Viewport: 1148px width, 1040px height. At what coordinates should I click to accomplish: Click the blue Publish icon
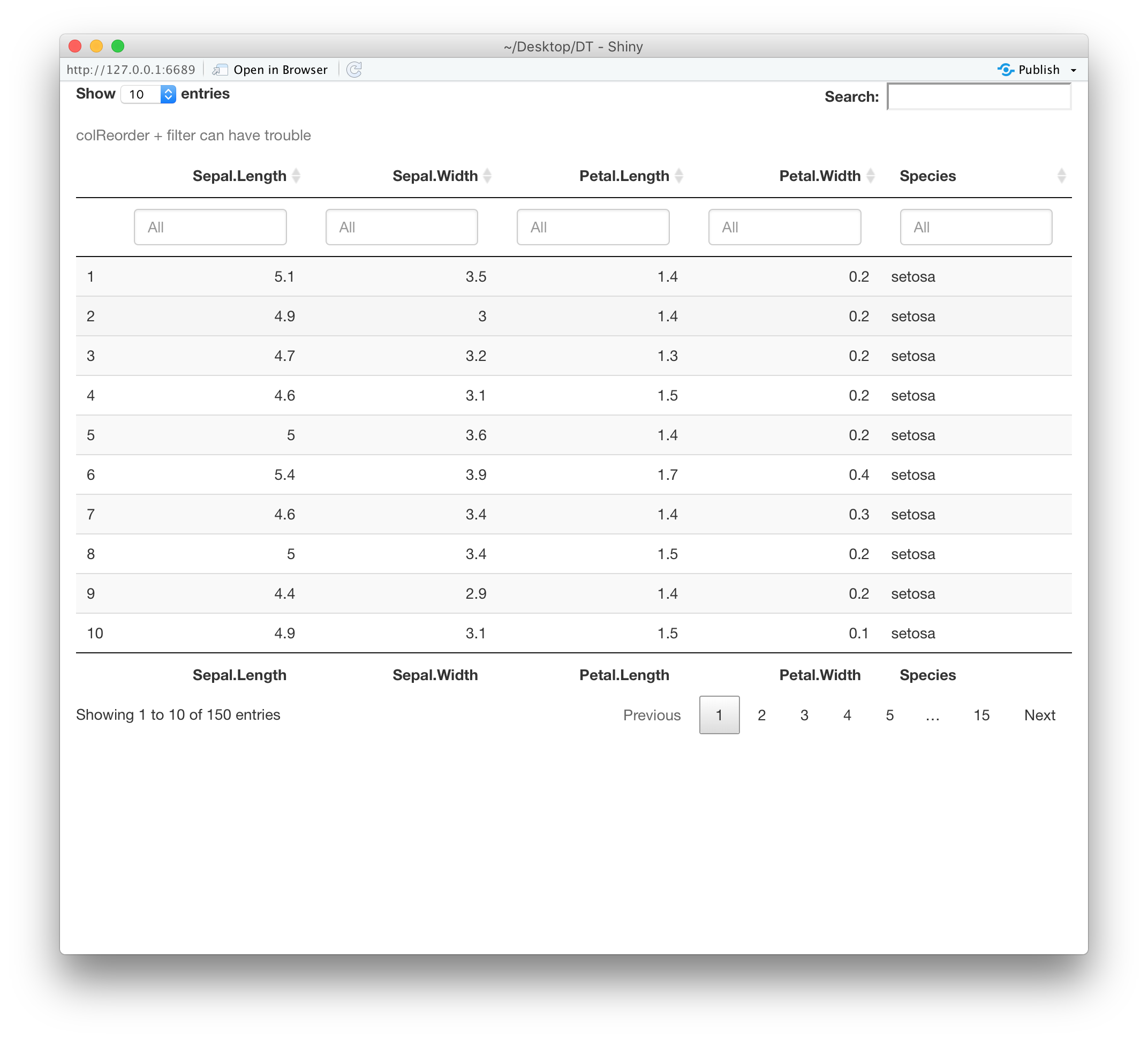coord(1007,69)
